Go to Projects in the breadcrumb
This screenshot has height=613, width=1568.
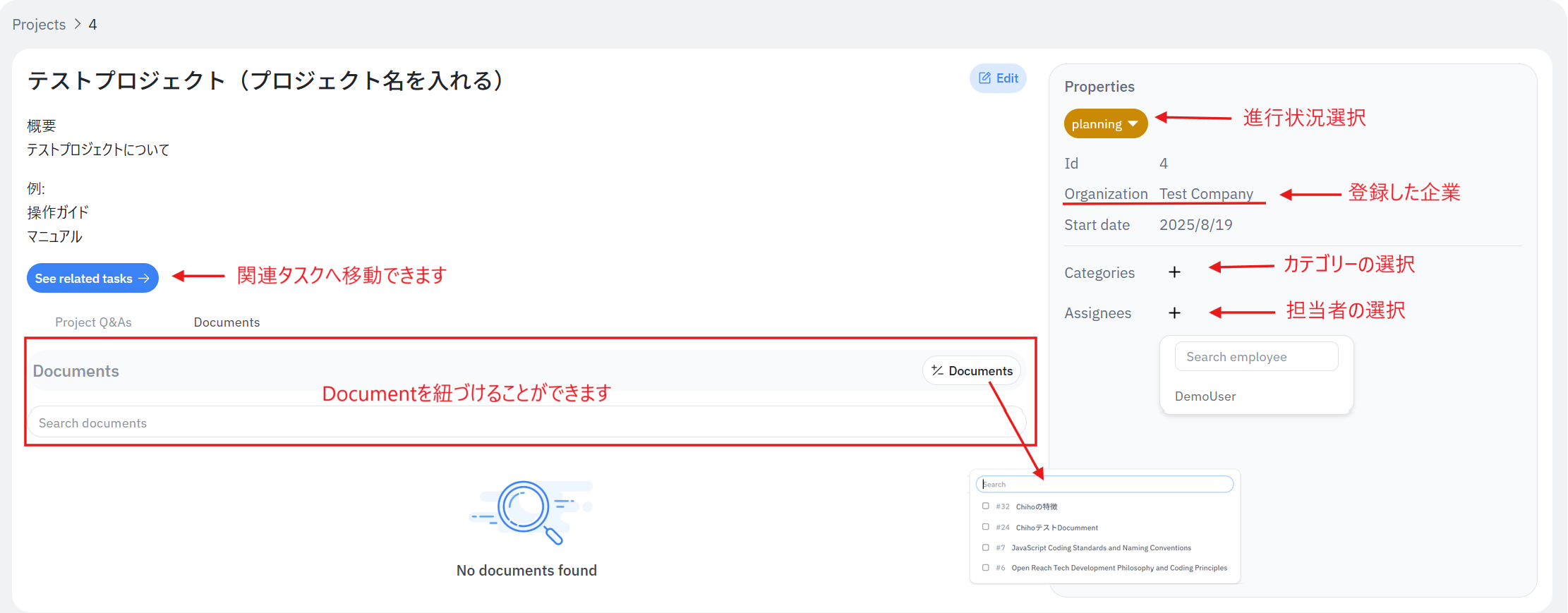point(39,25)
